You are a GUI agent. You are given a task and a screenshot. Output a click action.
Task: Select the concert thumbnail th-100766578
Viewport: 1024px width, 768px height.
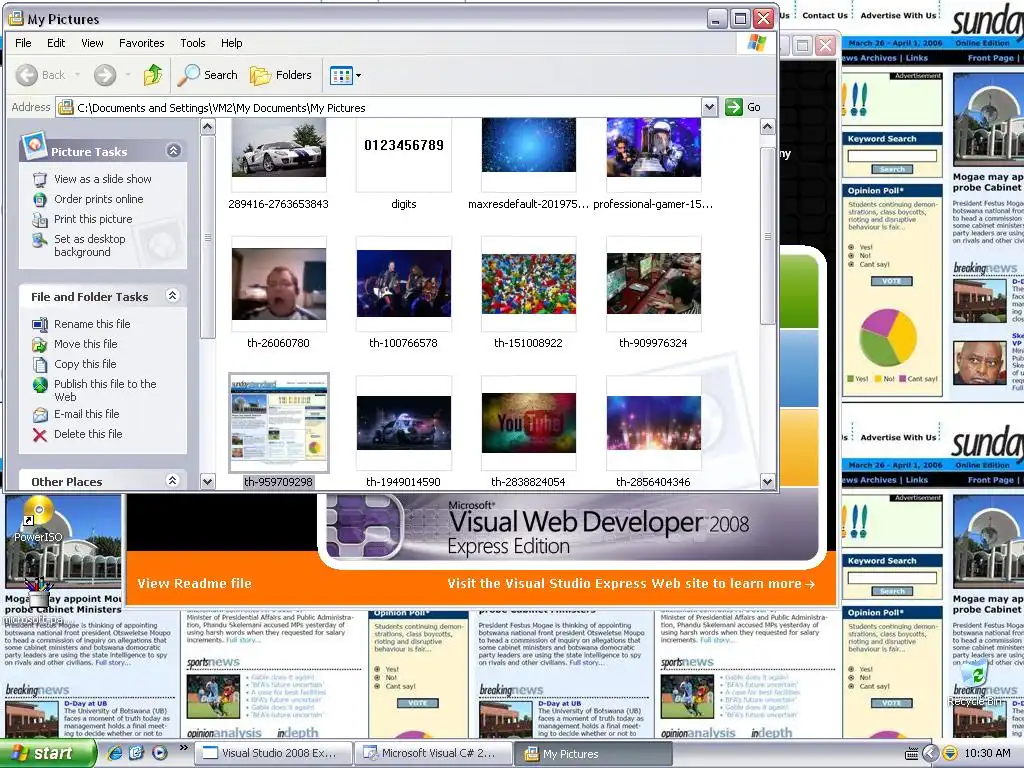404,283
